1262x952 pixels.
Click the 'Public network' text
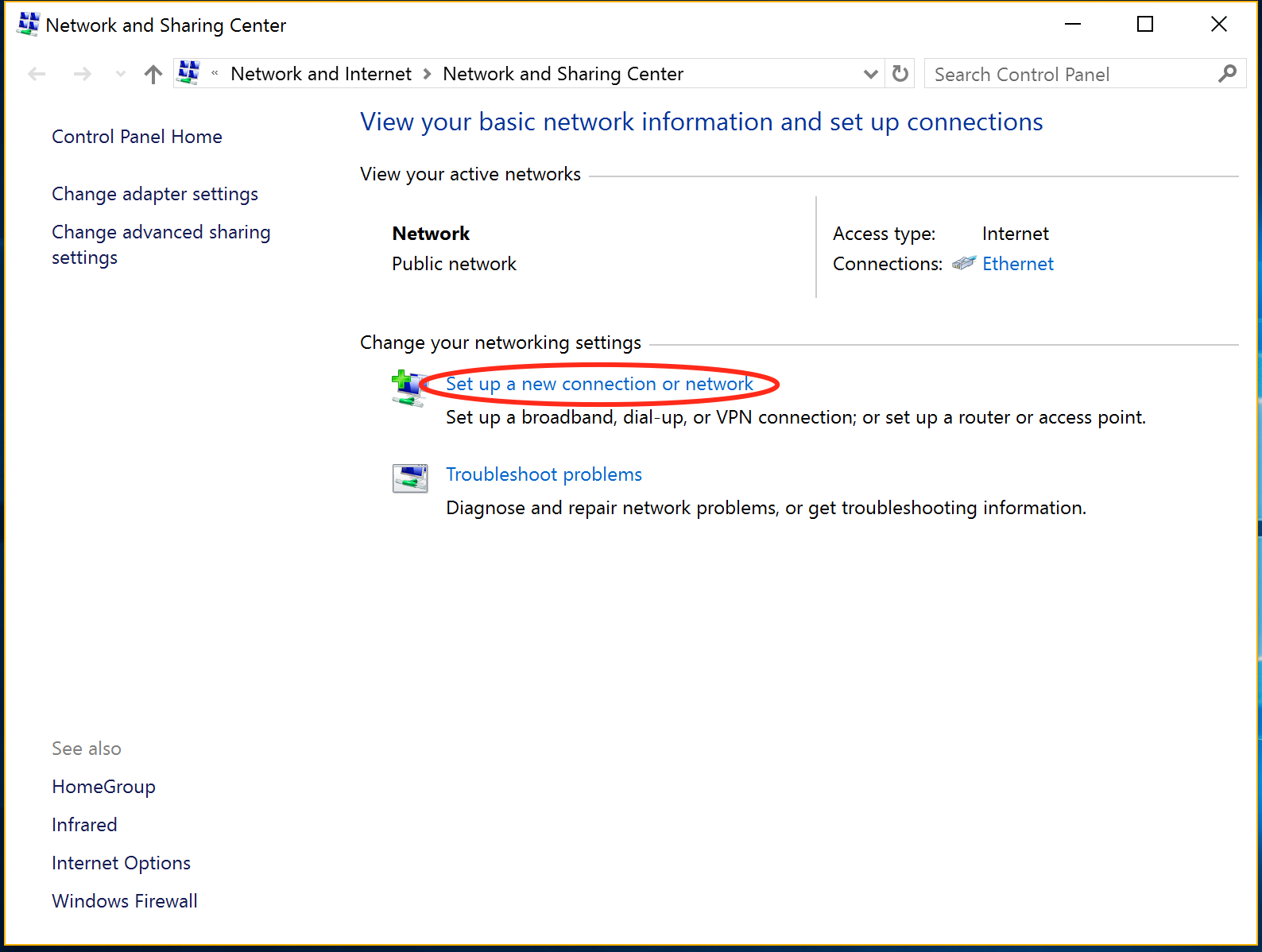tap(454, 264)
